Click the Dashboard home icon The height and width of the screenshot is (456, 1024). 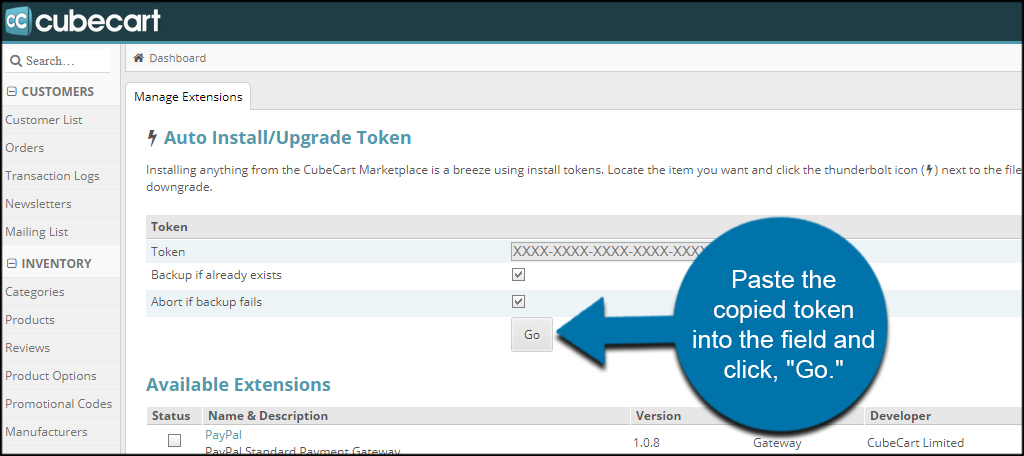tap(138, 58)
